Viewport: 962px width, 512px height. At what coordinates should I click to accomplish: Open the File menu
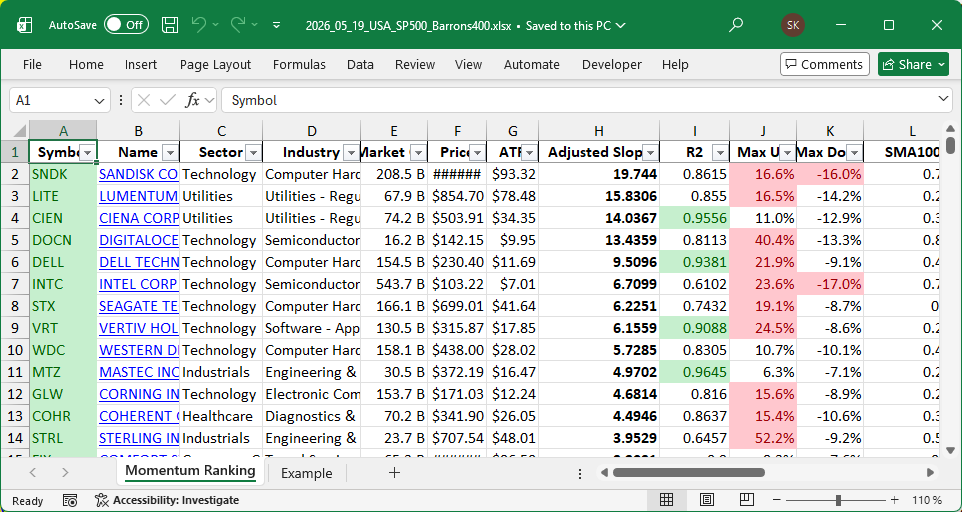pyautogui.click(x=32, y=64)
